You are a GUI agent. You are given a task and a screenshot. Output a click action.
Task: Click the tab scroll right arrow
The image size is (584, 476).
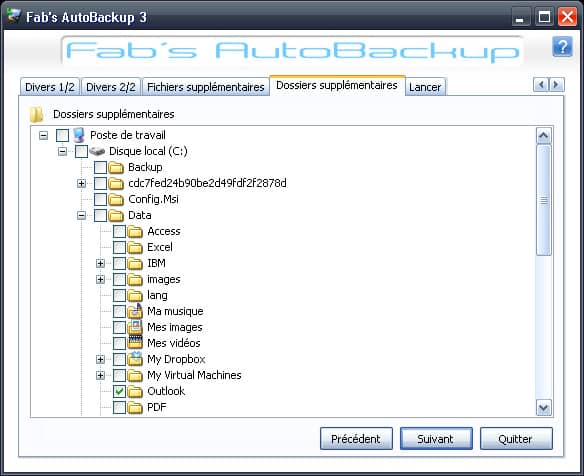556,85
